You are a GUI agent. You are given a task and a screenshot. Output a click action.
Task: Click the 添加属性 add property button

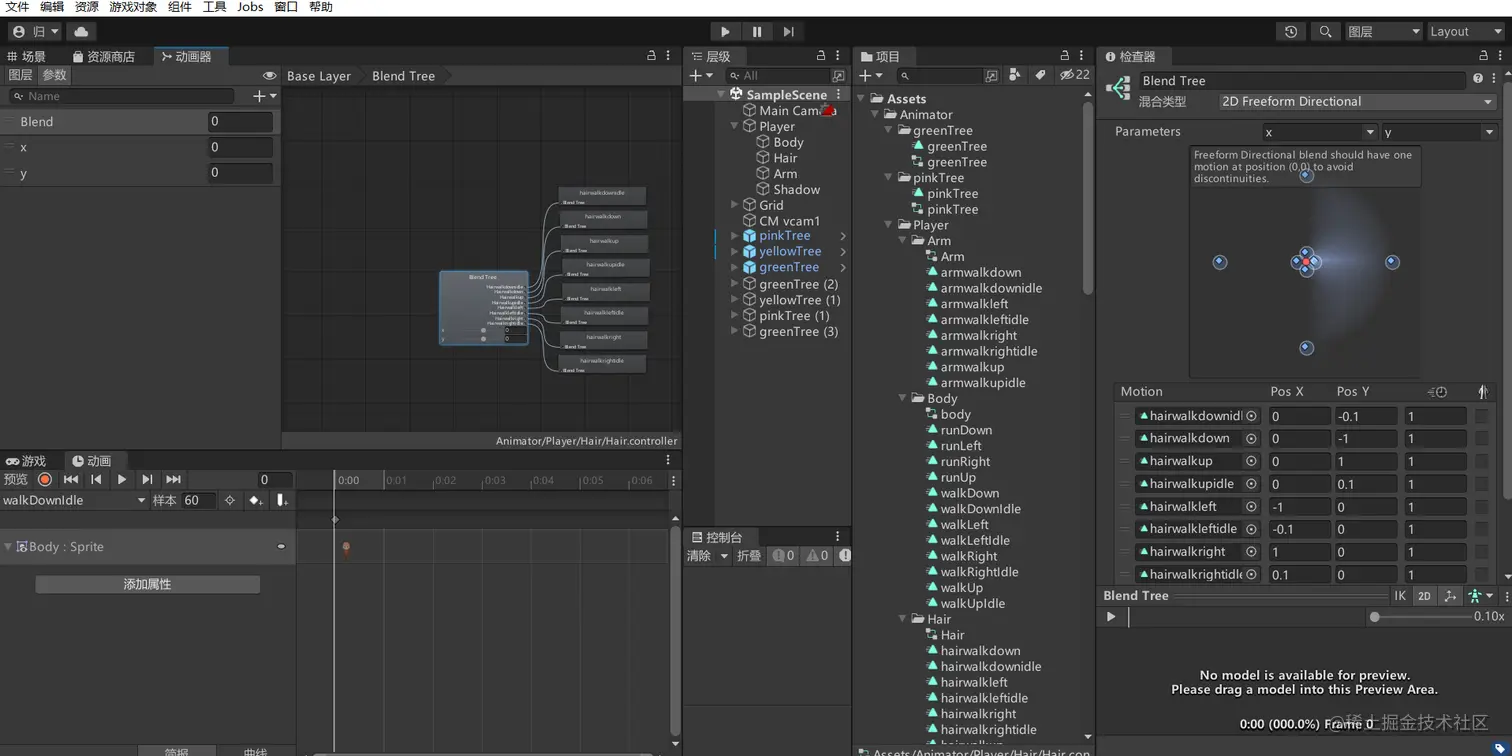coord(148,584)
